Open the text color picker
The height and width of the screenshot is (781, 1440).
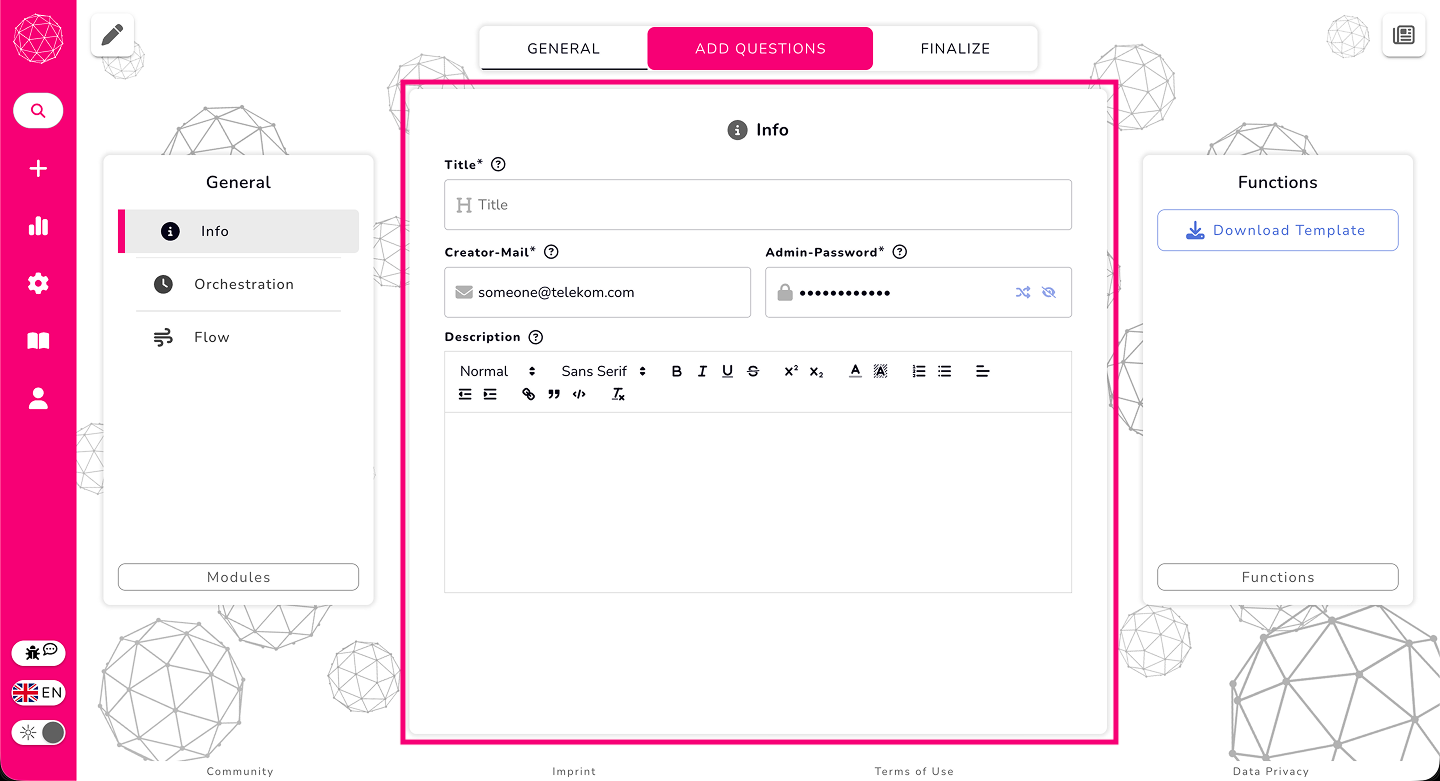[x=855, y=371]
